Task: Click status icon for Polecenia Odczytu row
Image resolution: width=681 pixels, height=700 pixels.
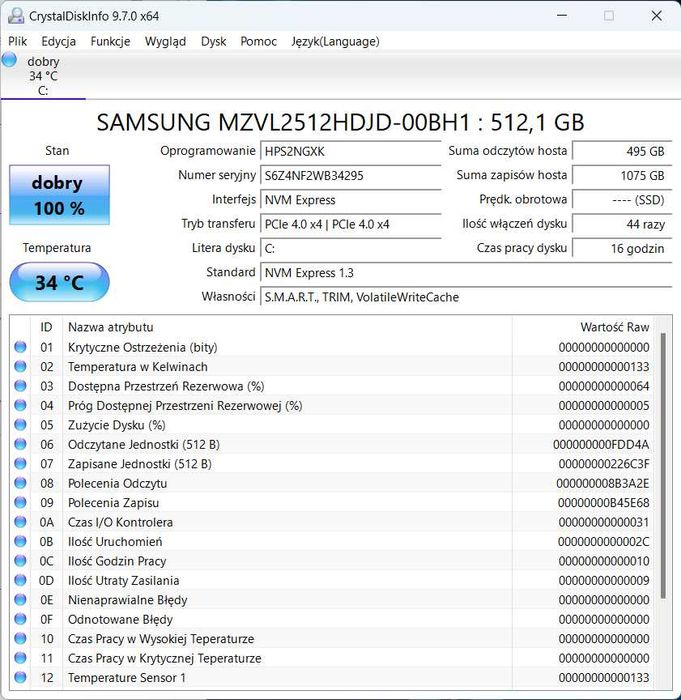Action: (x=20, y=483)
